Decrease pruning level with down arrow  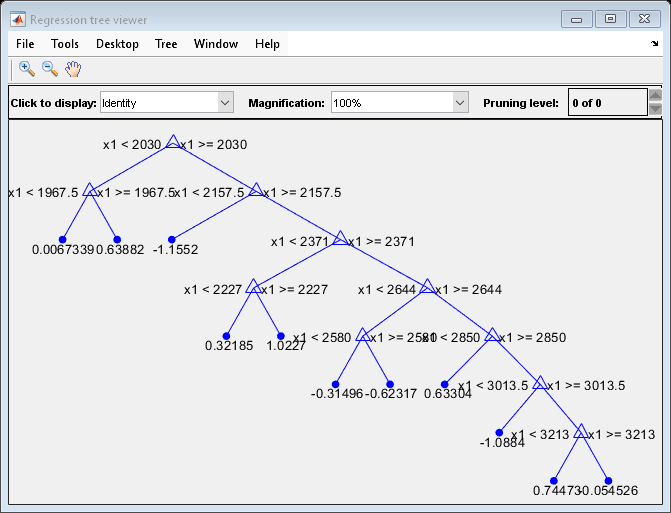(655, 110)
